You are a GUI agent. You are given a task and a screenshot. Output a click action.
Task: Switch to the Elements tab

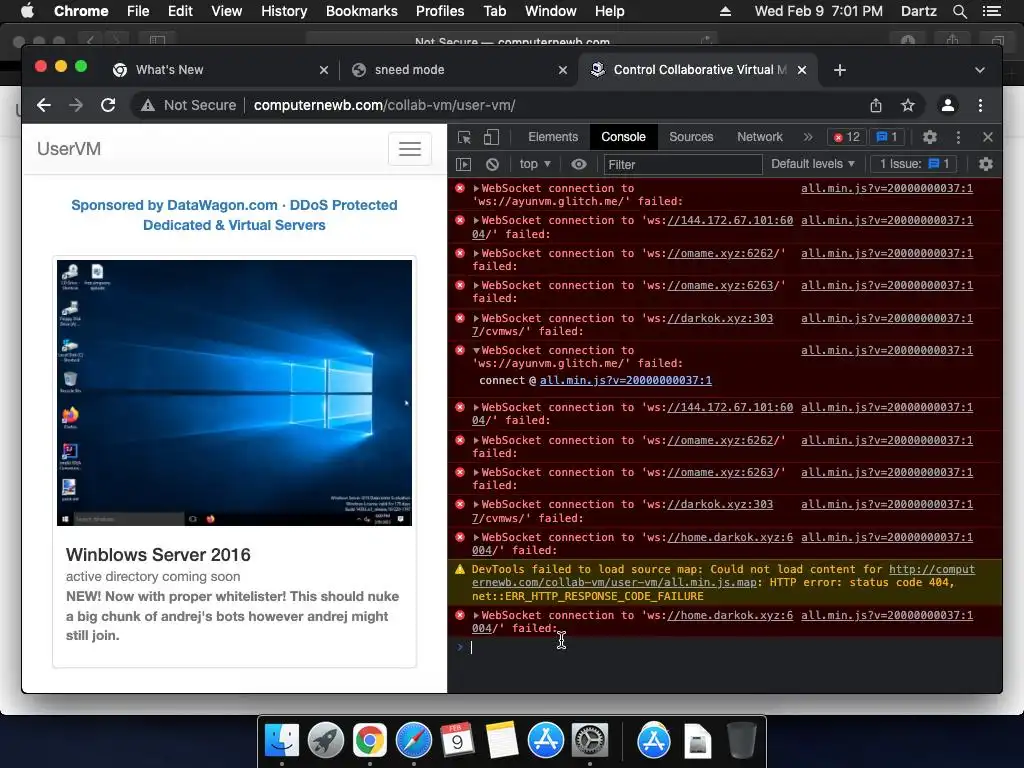pyautogui.click(x=552, y=137)
